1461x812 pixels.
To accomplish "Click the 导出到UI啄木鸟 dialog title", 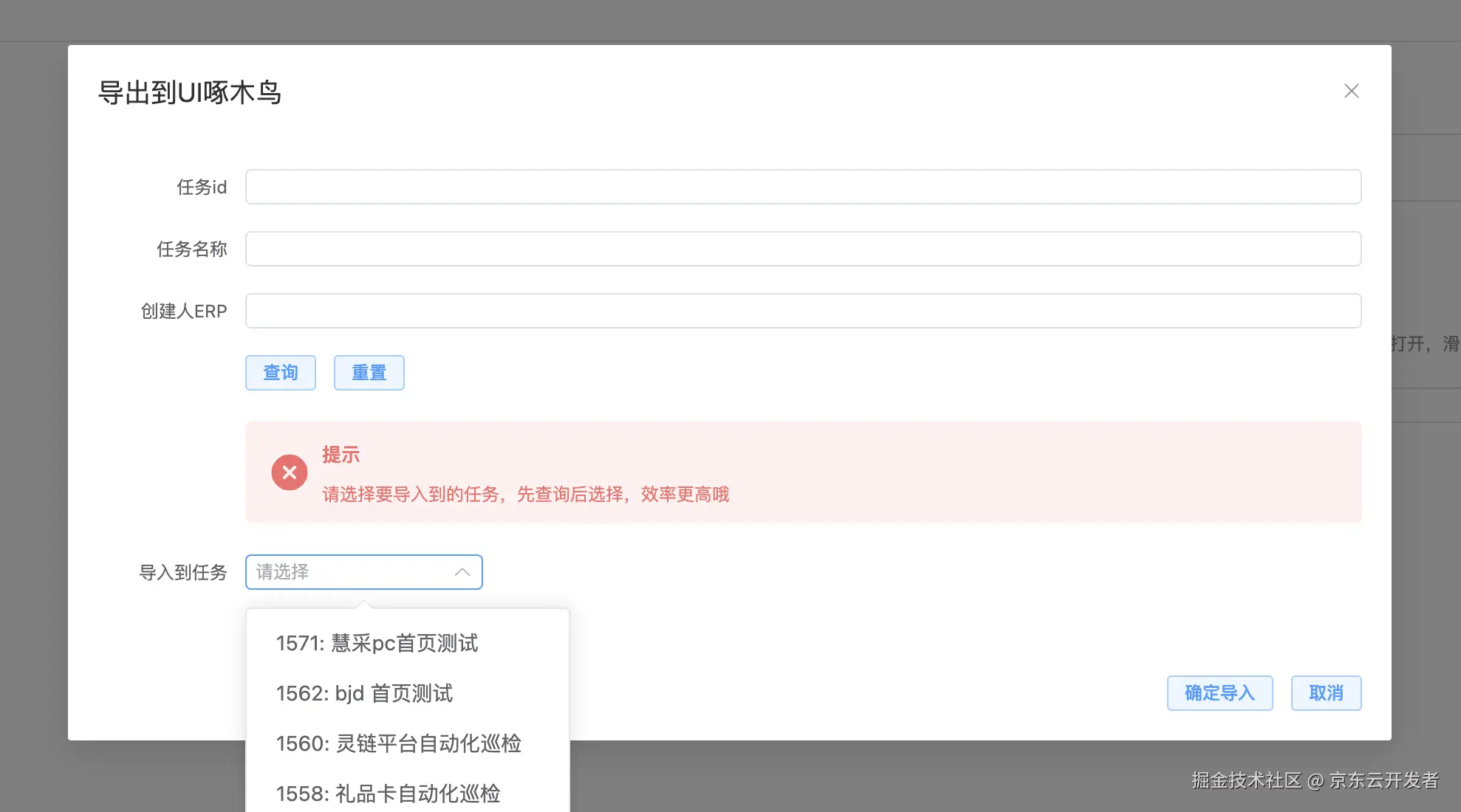I will point(190,93).
